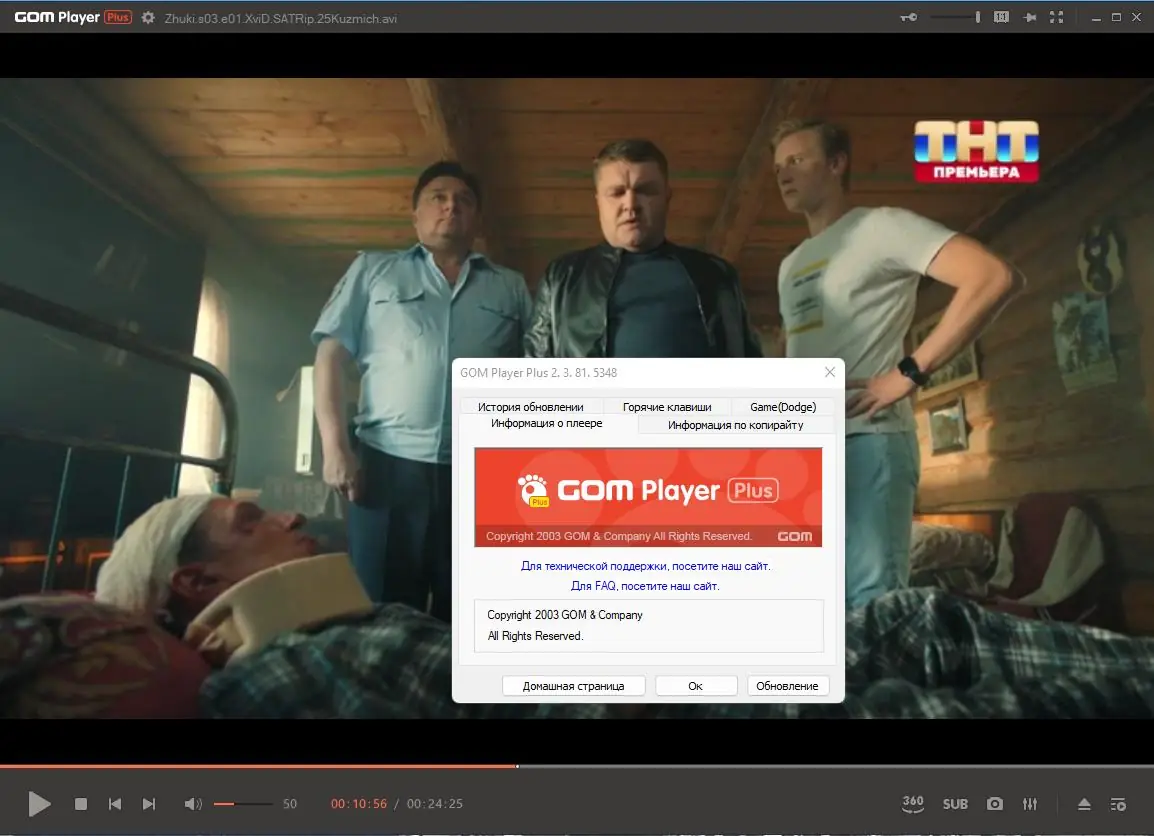Toggle subtitles with the SUB button
The width and height of the screenshot is (1154, 836).
pyautogui.click(x=955, y=803)
